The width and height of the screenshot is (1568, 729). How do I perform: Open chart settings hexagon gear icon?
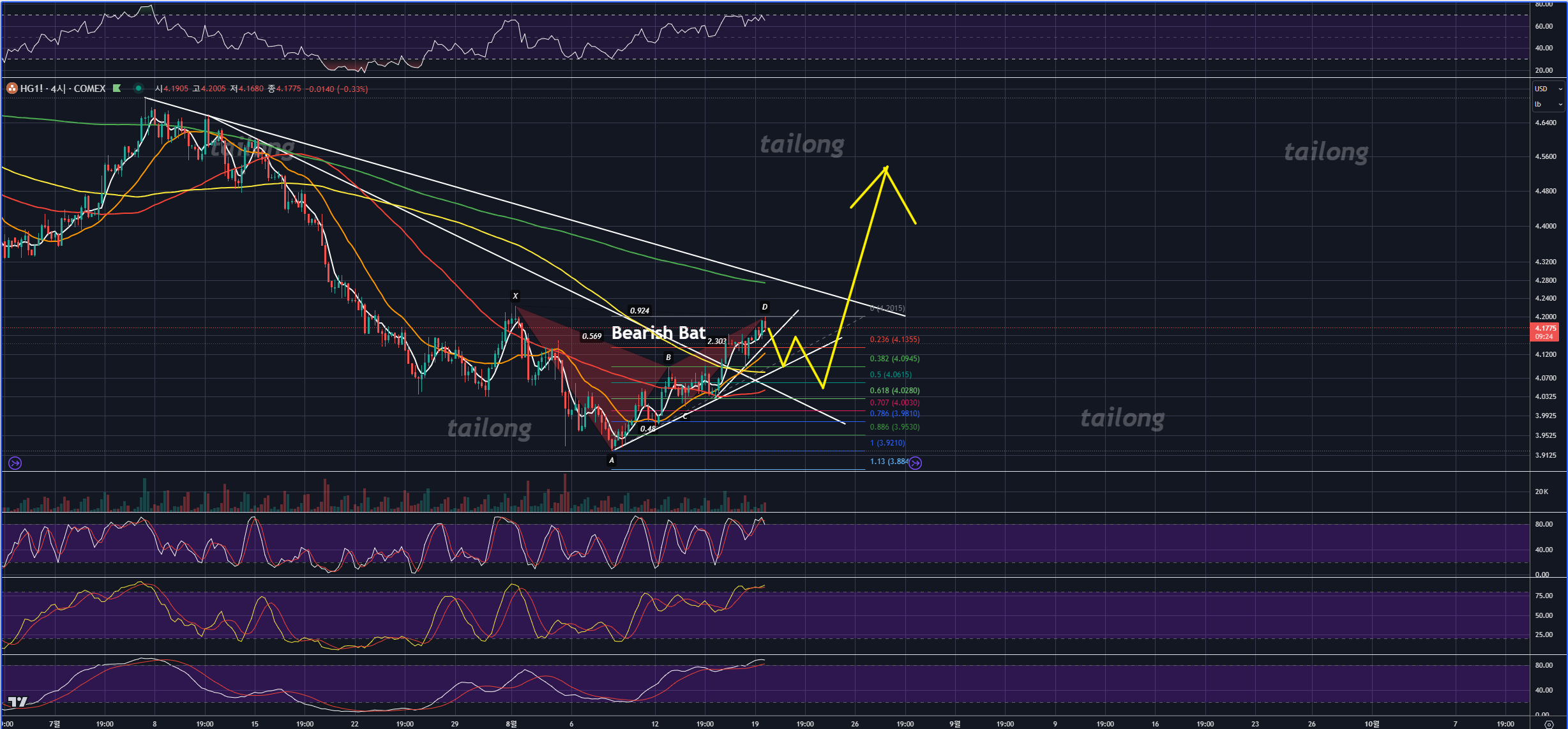[x=1548, y=724]
